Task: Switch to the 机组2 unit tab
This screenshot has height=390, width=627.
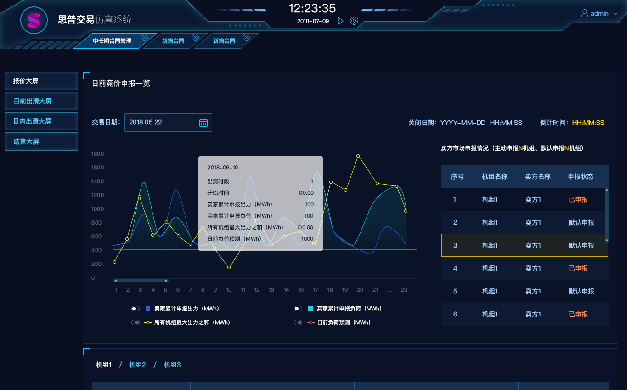Action: (138, 365)
